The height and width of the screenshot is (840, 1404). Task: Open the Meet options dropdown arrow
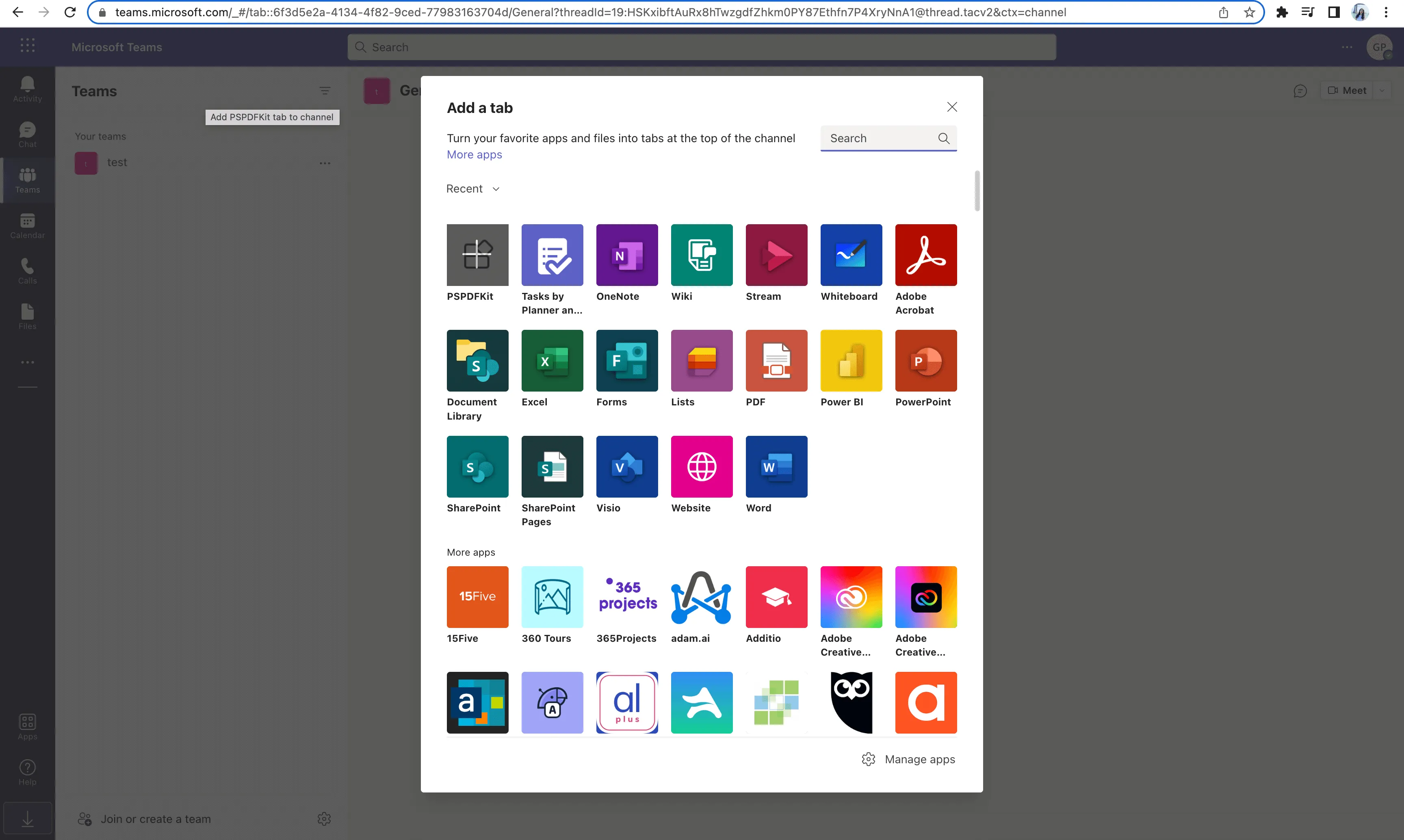tap(1382, 91)
